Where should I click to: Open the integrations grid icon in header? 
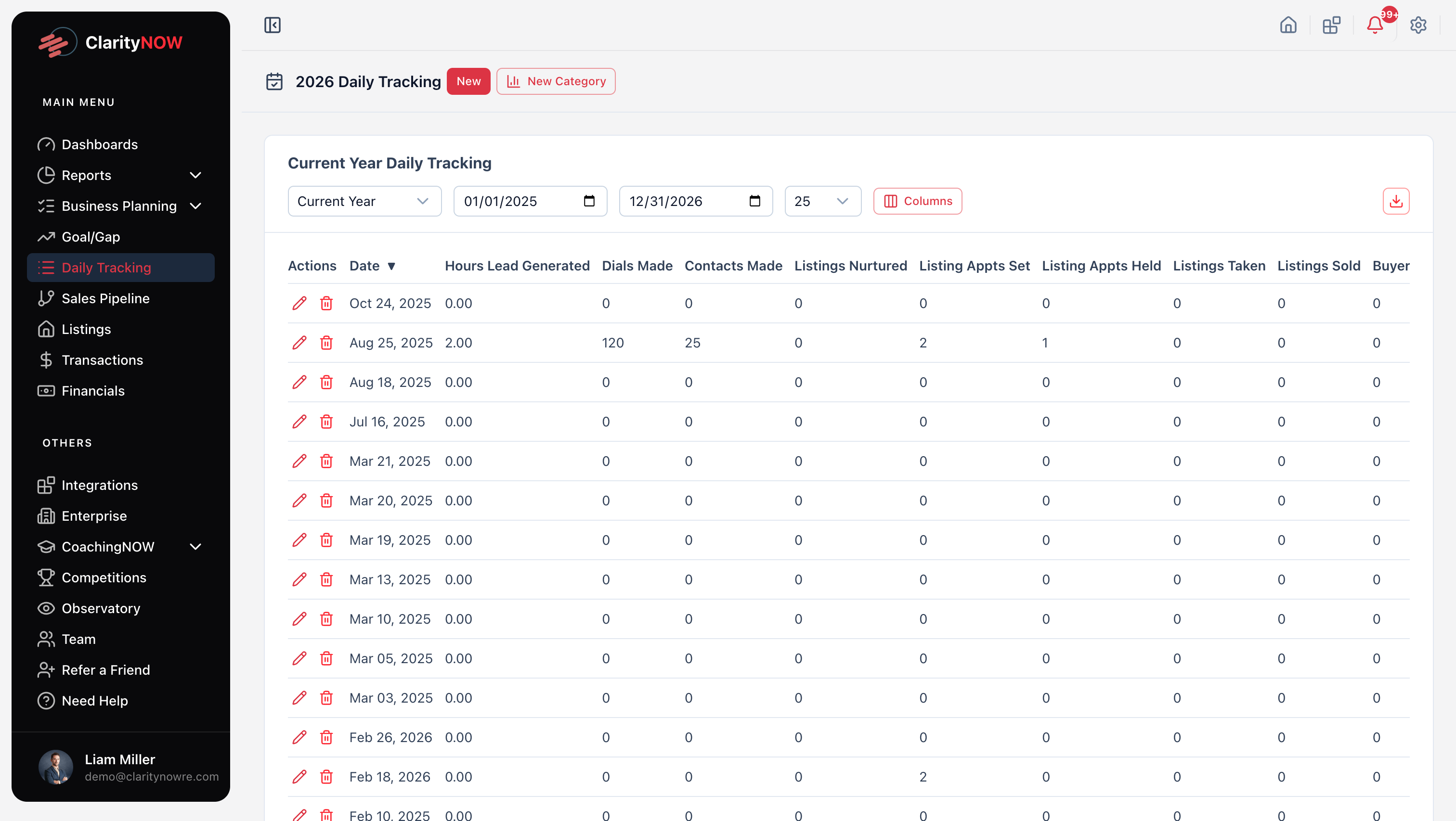1331,25
